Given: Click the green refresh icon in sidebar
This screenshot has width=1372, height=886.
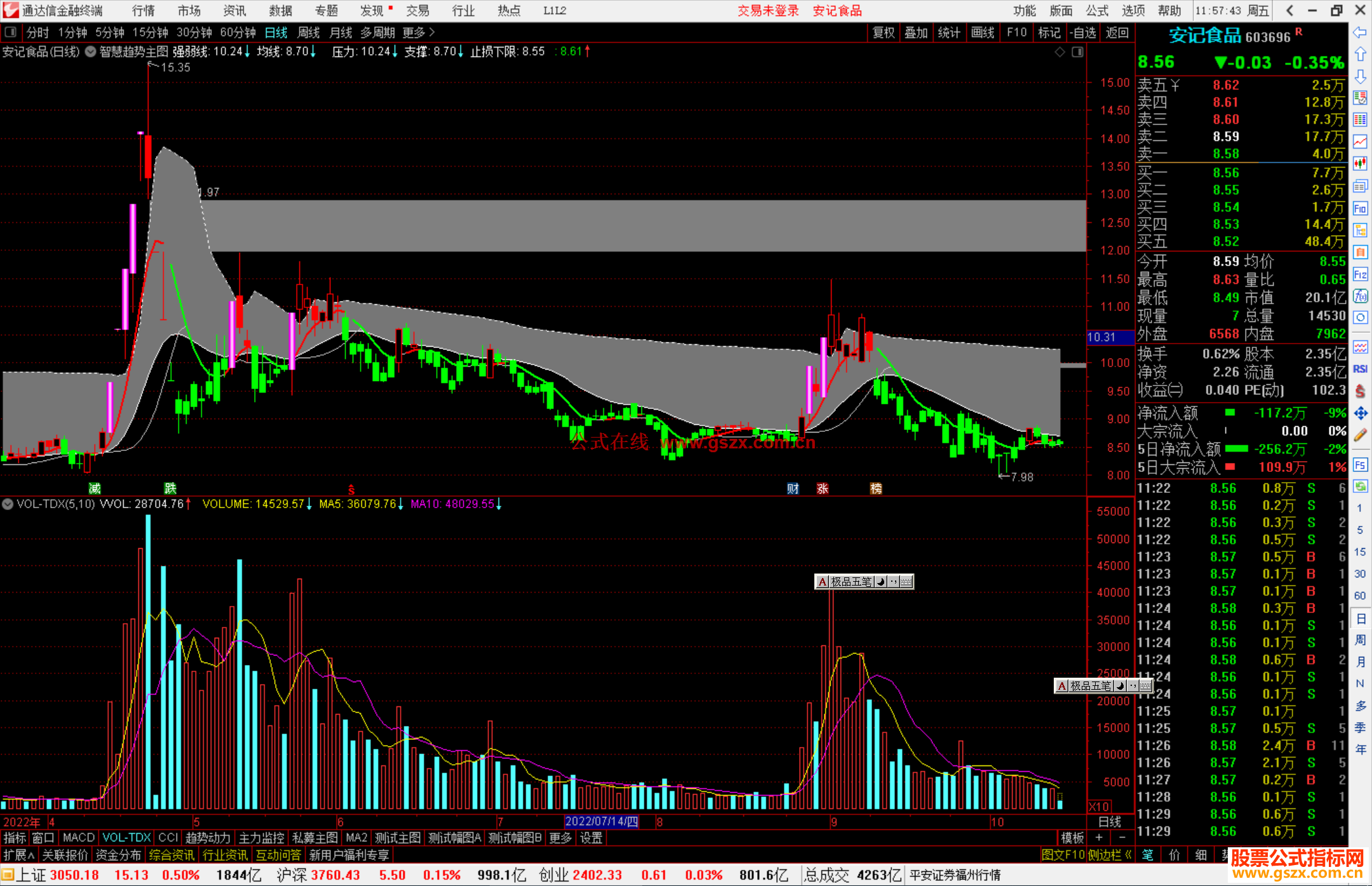Looking at the screenshot, I should point(1360,487).
